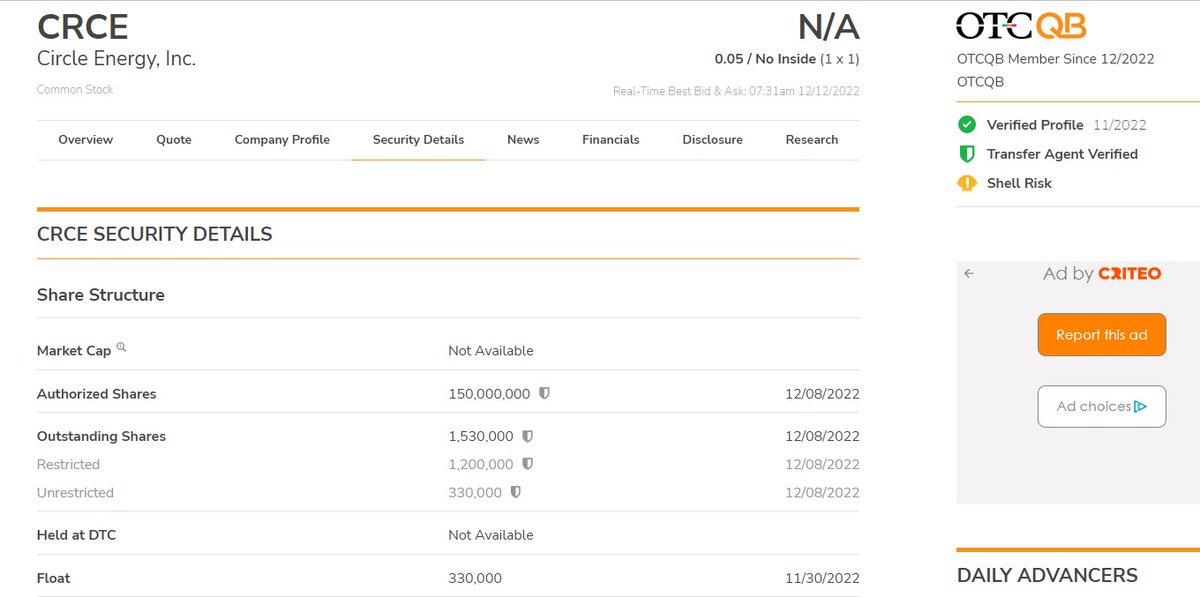
Task: Click the Transfer Agent Verified label
Action: click(1062, 154)
